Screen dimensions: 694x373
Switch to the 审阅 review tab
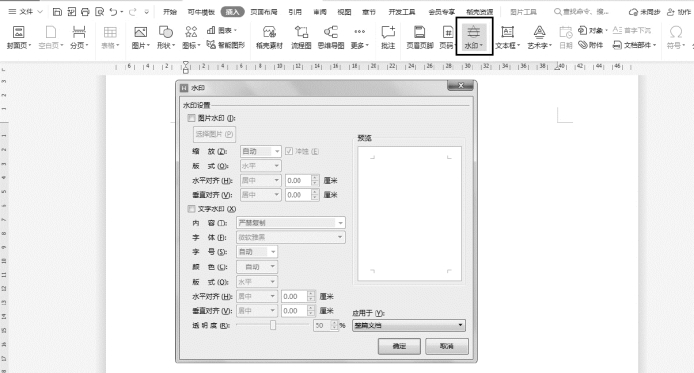tap(320, 12)
